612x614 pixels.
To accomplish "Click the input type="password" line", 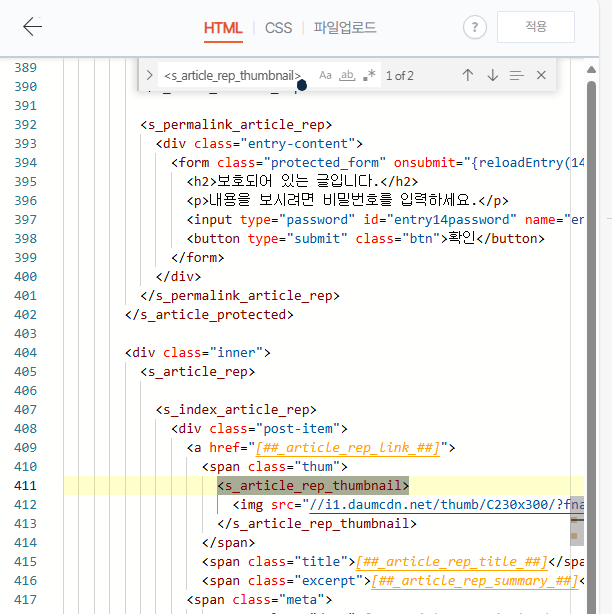I will point(385,220).
